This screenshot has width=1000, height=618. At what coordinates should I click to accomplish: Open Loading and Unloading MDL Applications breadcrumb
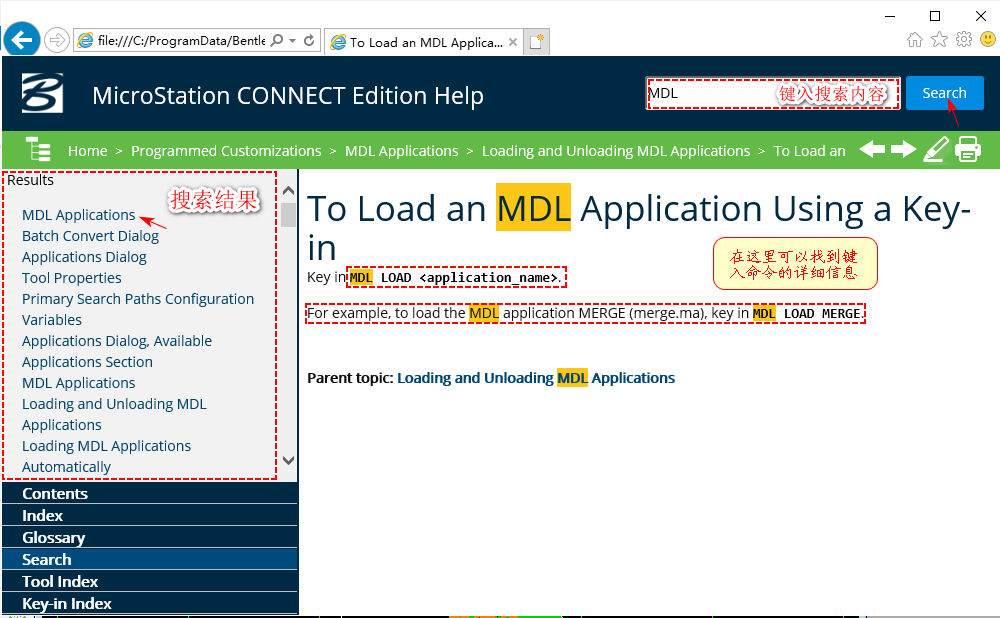pyautogui.click(x=616, y=151)
